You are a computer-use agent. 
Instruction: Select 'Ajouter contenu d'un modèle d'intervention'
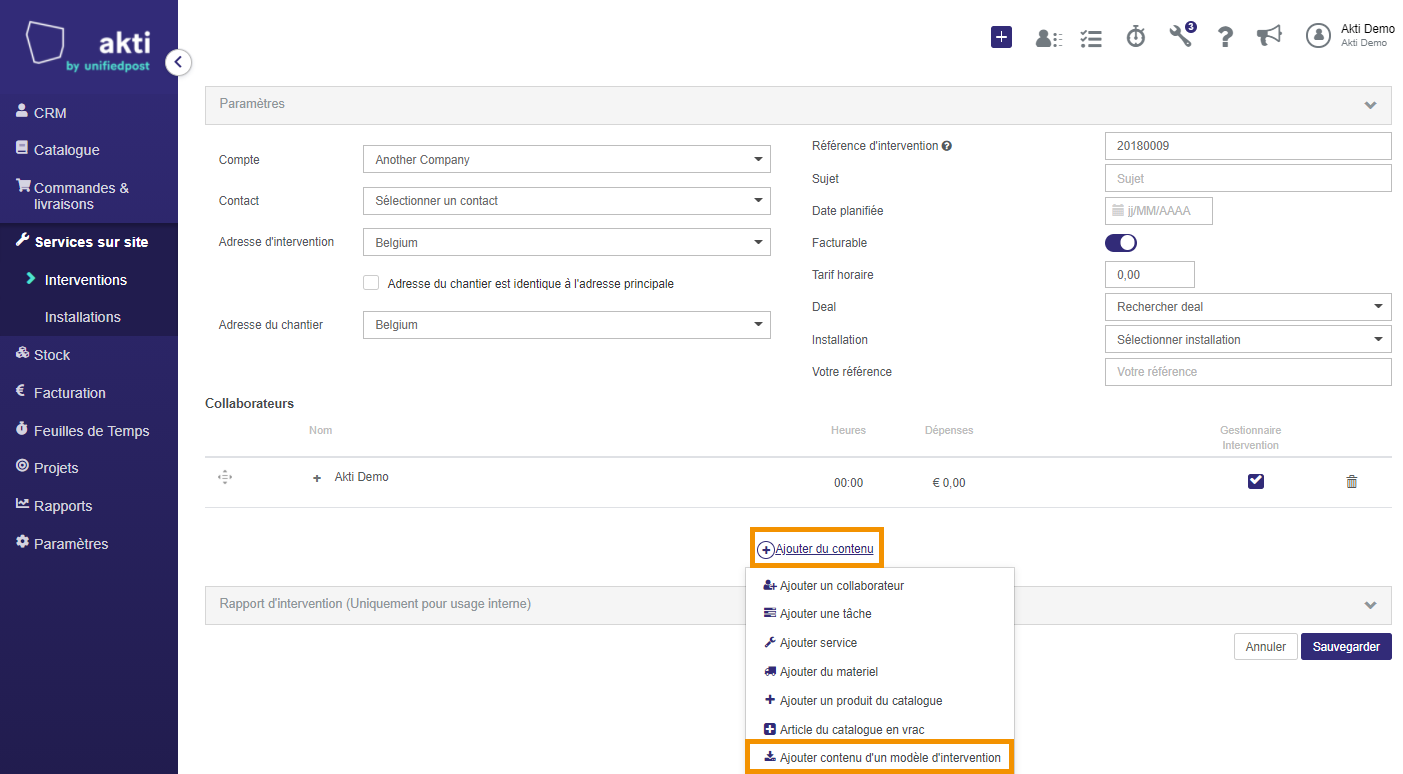tap(880, 757)
